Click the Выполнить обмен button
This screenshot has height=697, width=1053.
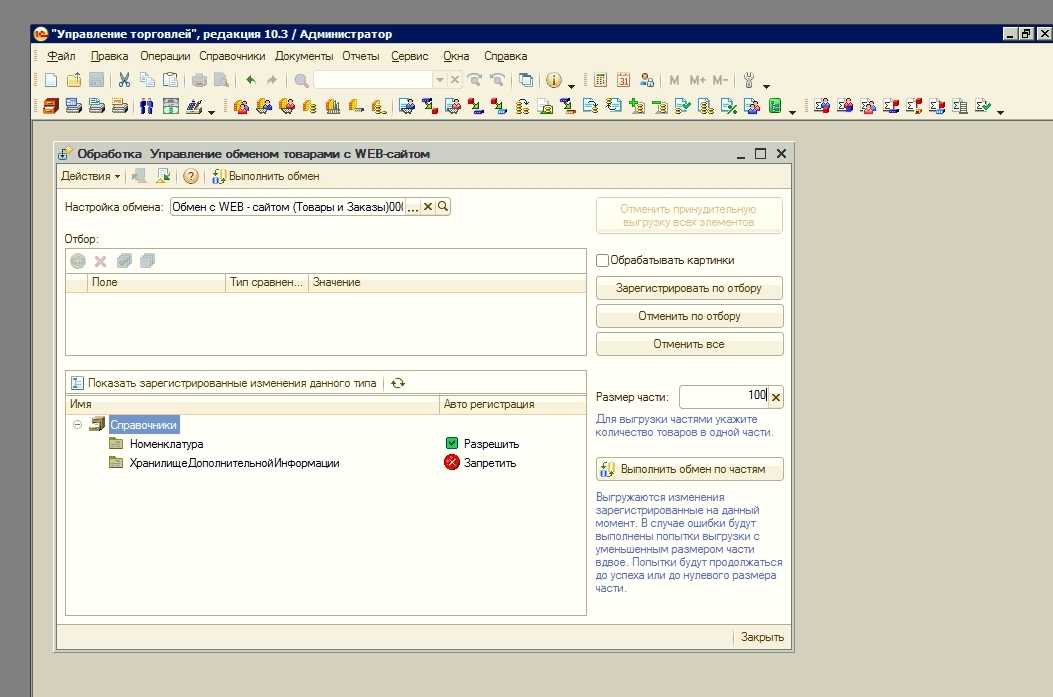266,176
